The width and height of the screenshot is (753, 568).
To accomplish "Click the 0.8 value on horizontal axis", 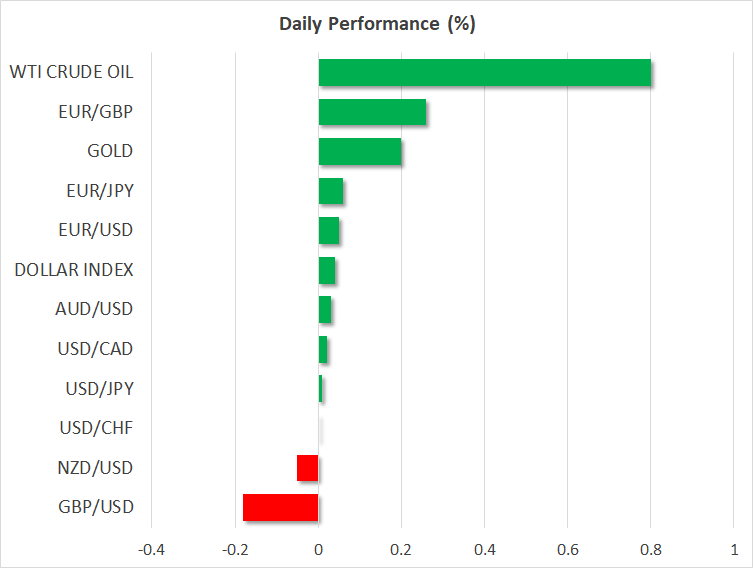I will tap(651, 549).
